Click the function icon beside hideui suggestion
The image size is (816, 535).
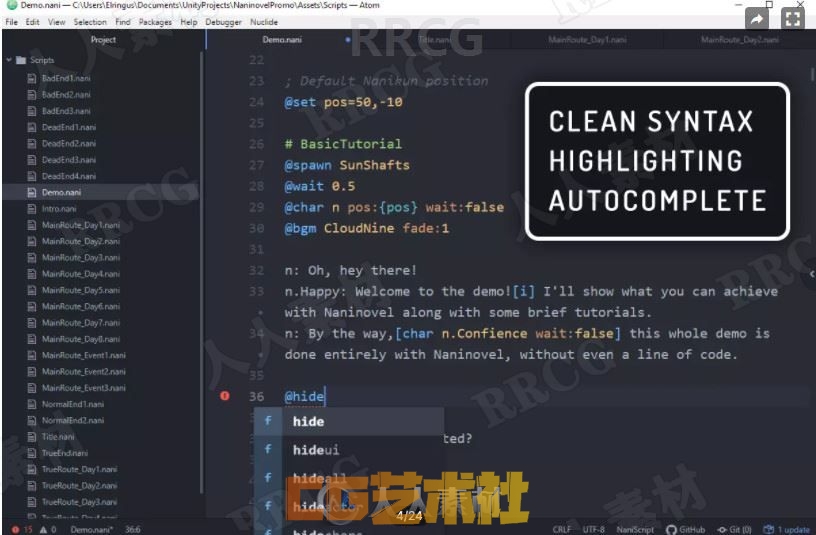tap(268, 449)
